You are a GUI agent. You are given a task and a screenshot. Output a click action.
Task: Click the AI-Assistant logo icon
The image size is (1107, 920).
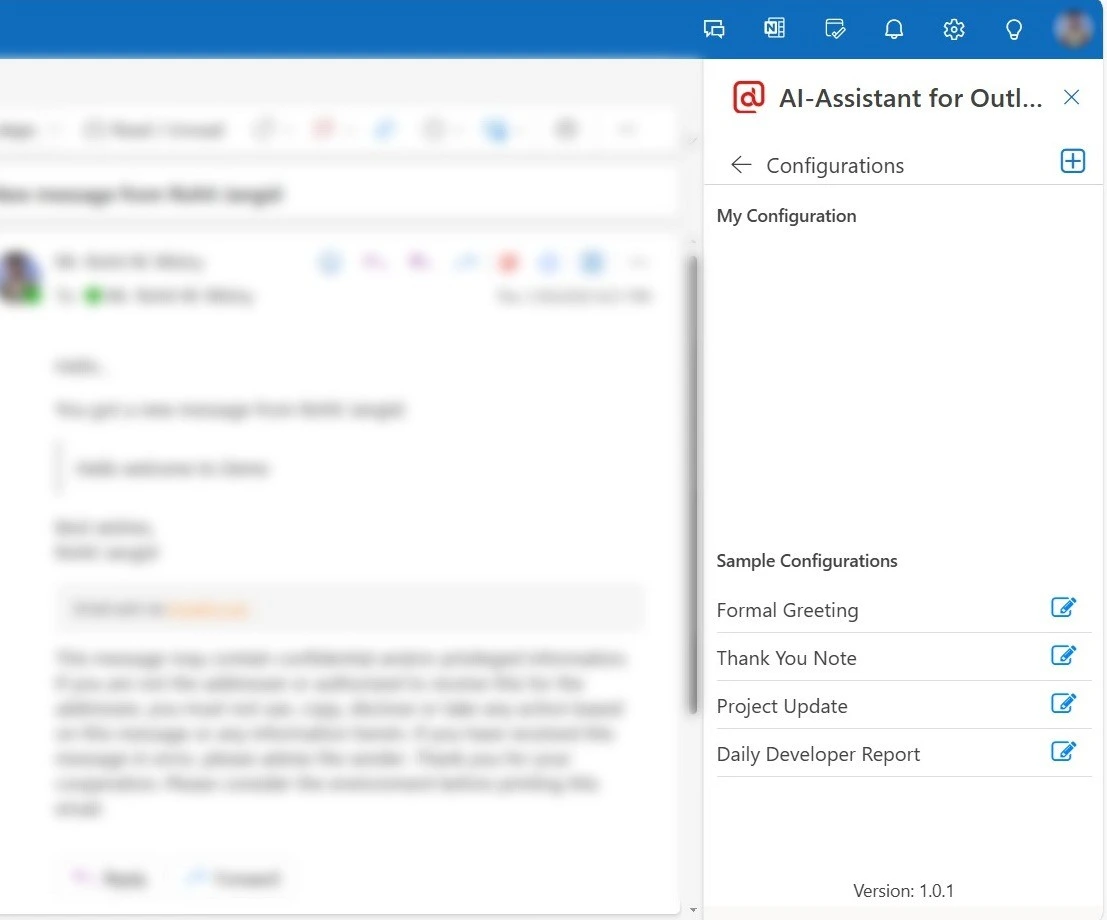[x=748, y=97]
